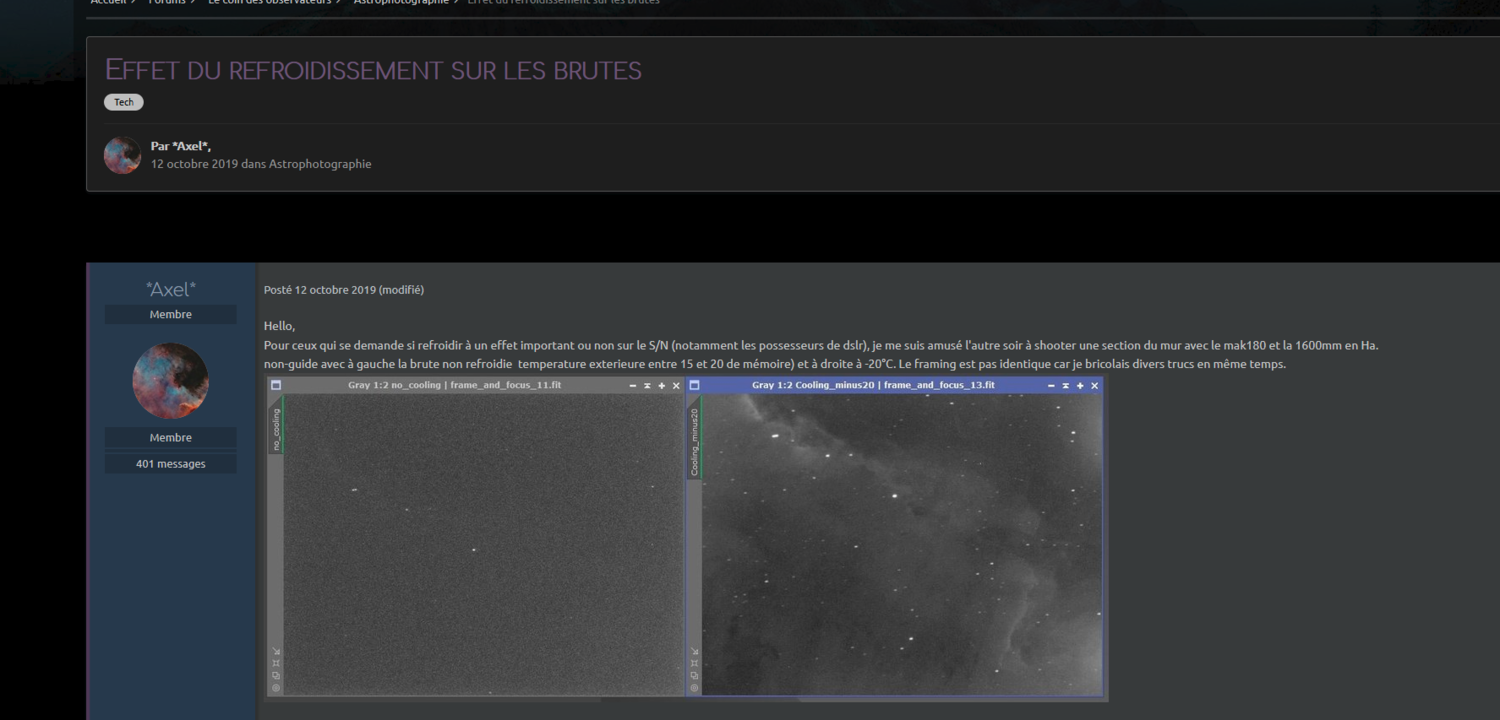
Task: Click the four-corner fit icon in Cooling_minus20 window
Action: [695, 663]
